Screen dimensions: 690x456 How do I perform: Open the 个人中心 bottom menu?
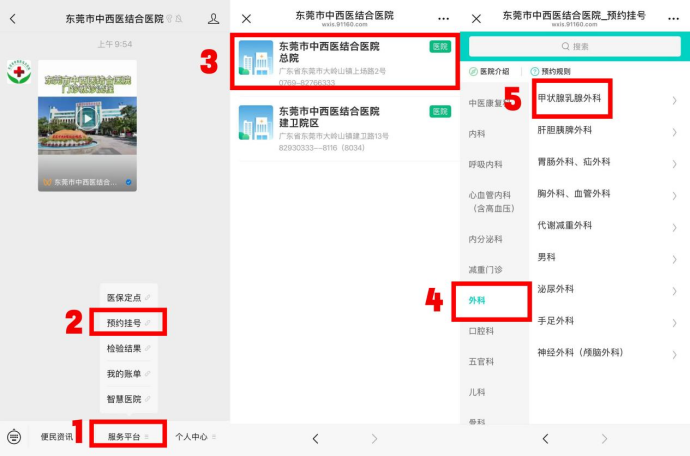point(195,437)
